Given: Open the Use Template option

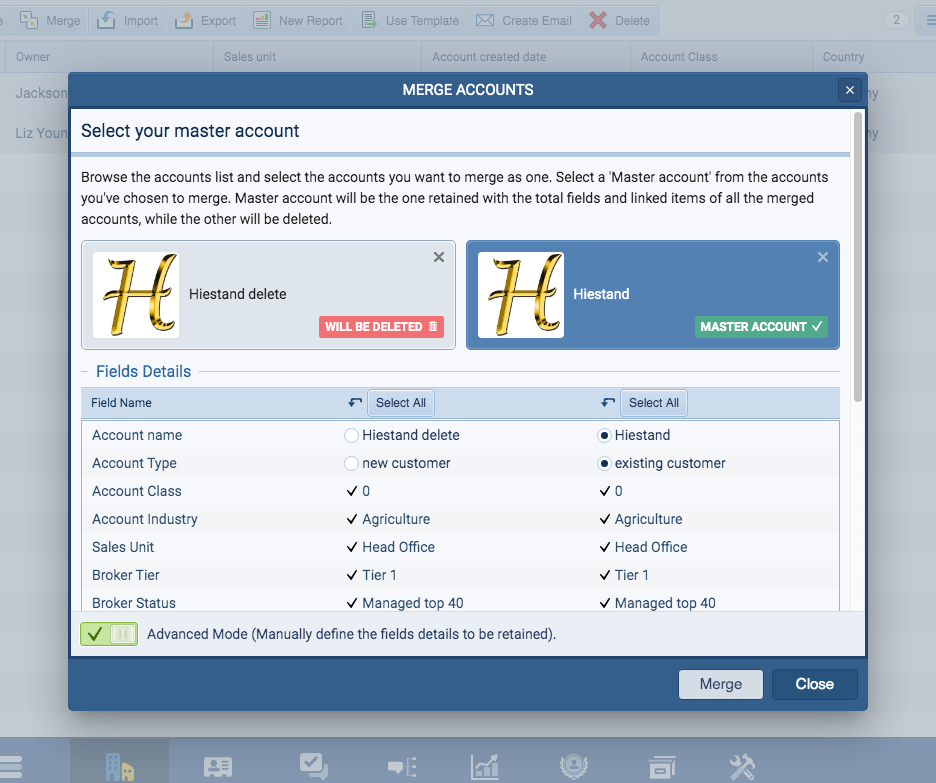Looking at the screenshot, I should point(409,19).
